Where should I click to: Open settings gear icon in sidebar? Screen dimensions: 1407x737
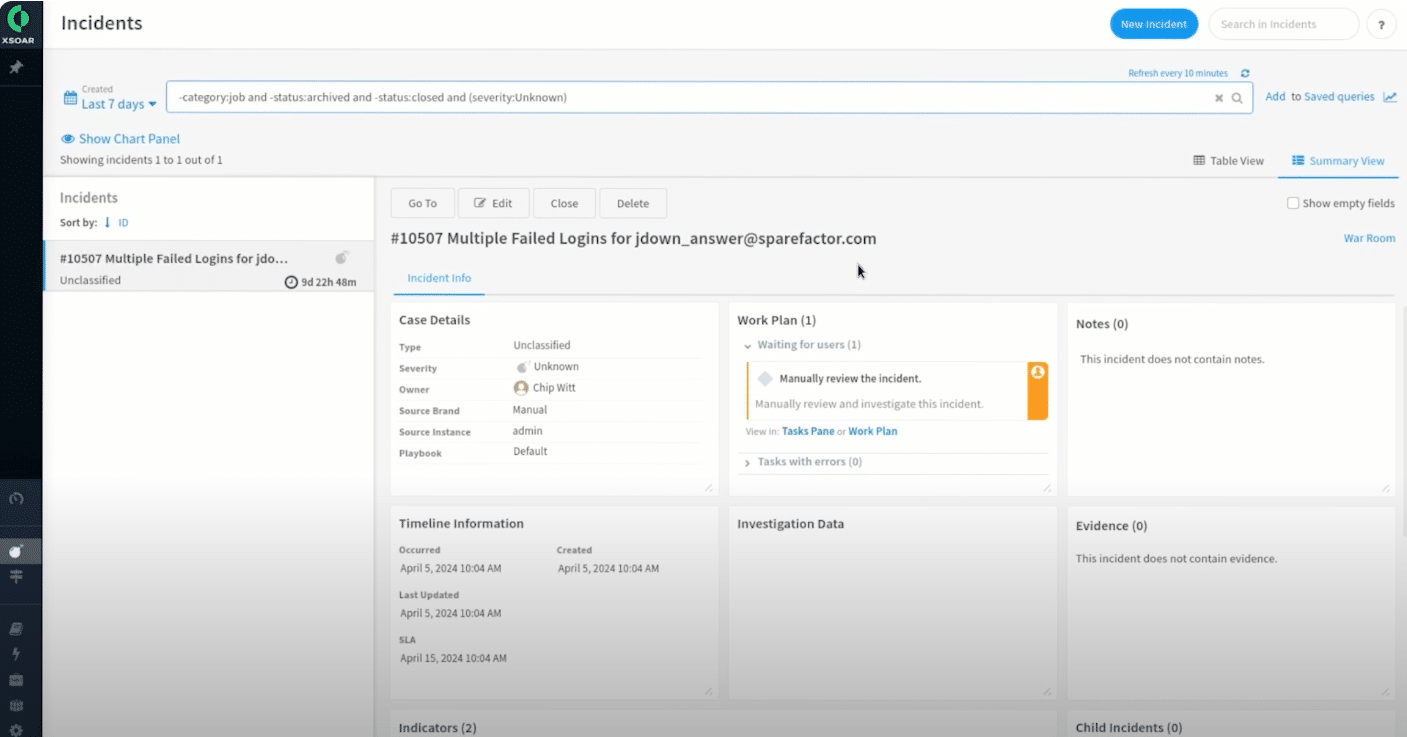pyautogui.click(x=16, y=728)
